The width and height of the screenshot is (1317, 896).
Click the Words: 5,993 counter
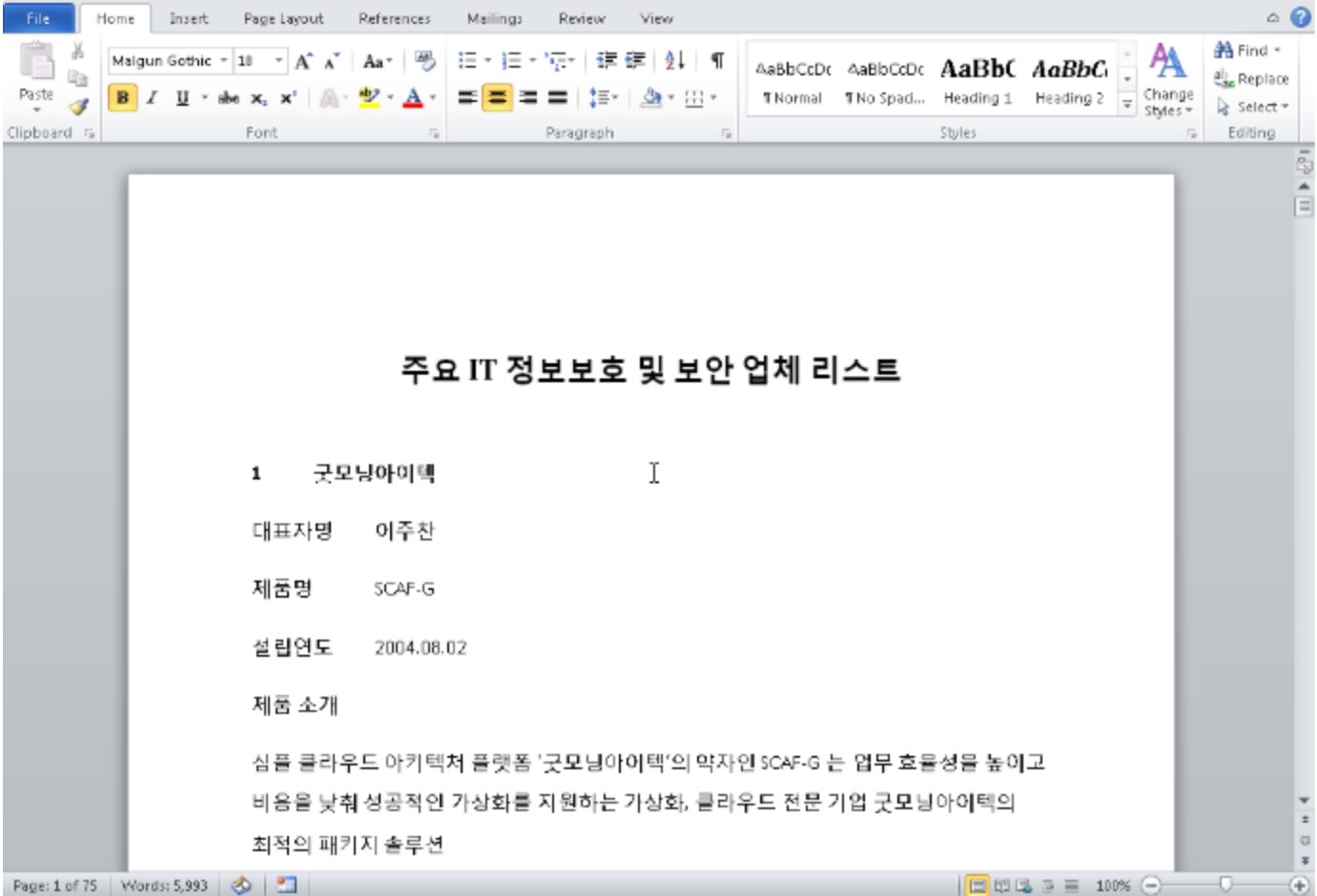tap(164, 886)
